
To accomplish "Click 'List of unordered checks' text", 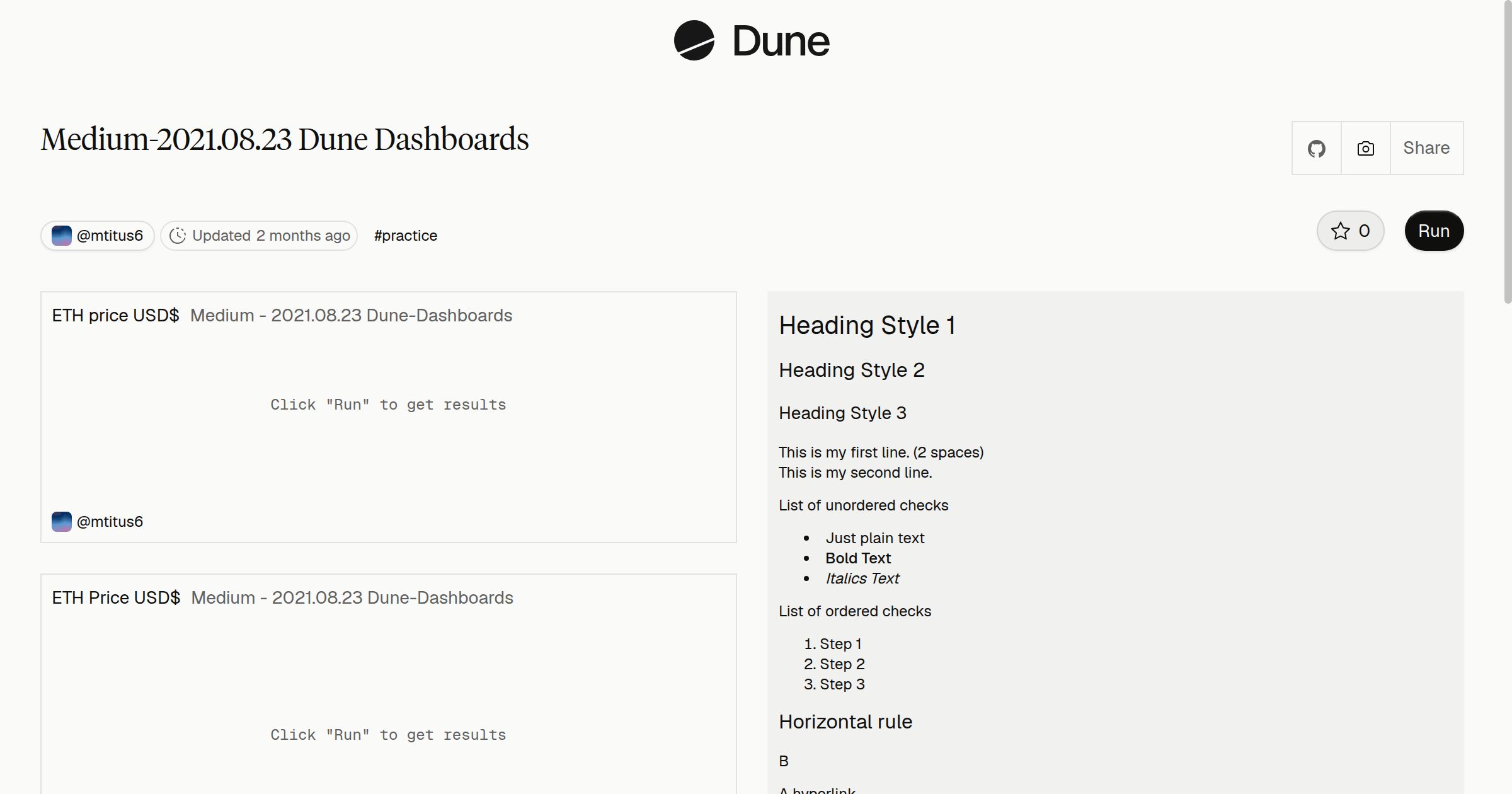I will click(x=864, y=505).
